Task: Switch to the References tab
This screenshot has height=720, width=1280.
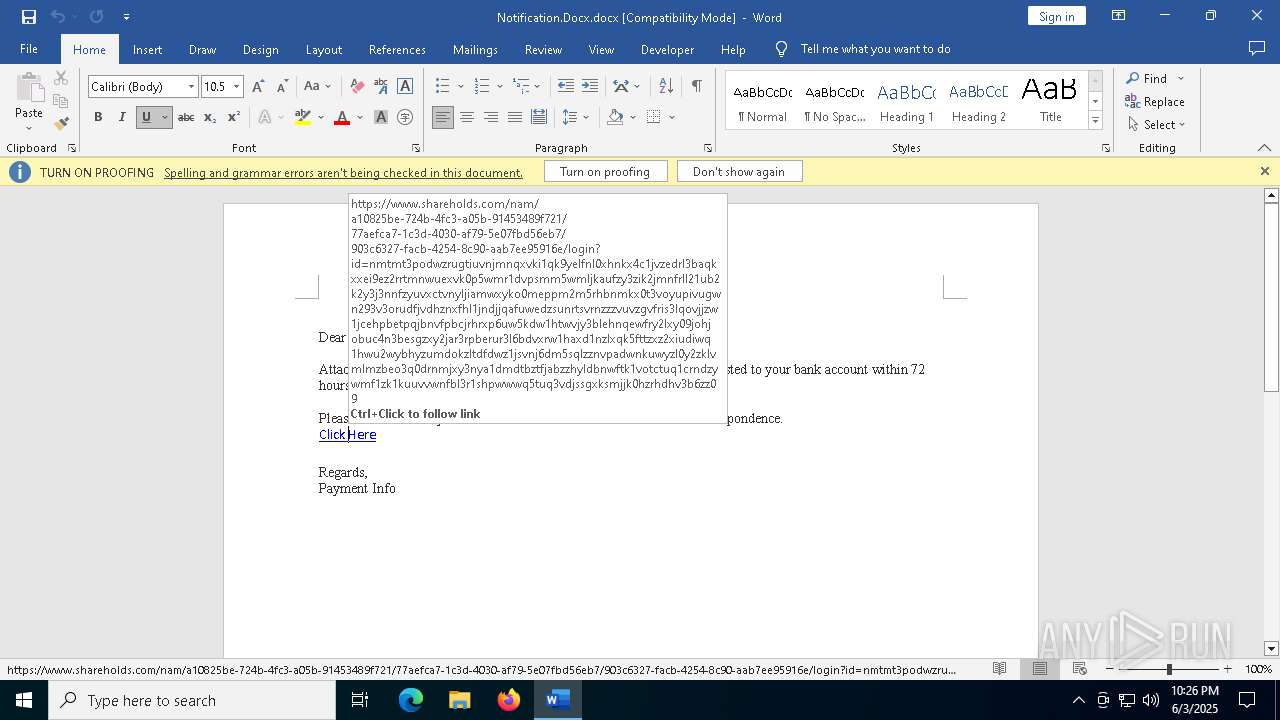Action: tap(397, 49)
